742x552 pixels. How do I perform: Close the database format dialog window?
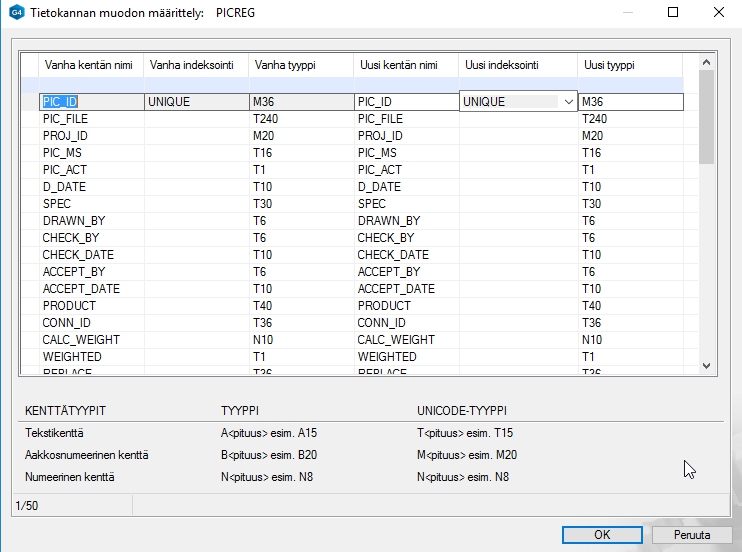coord(719,13)
